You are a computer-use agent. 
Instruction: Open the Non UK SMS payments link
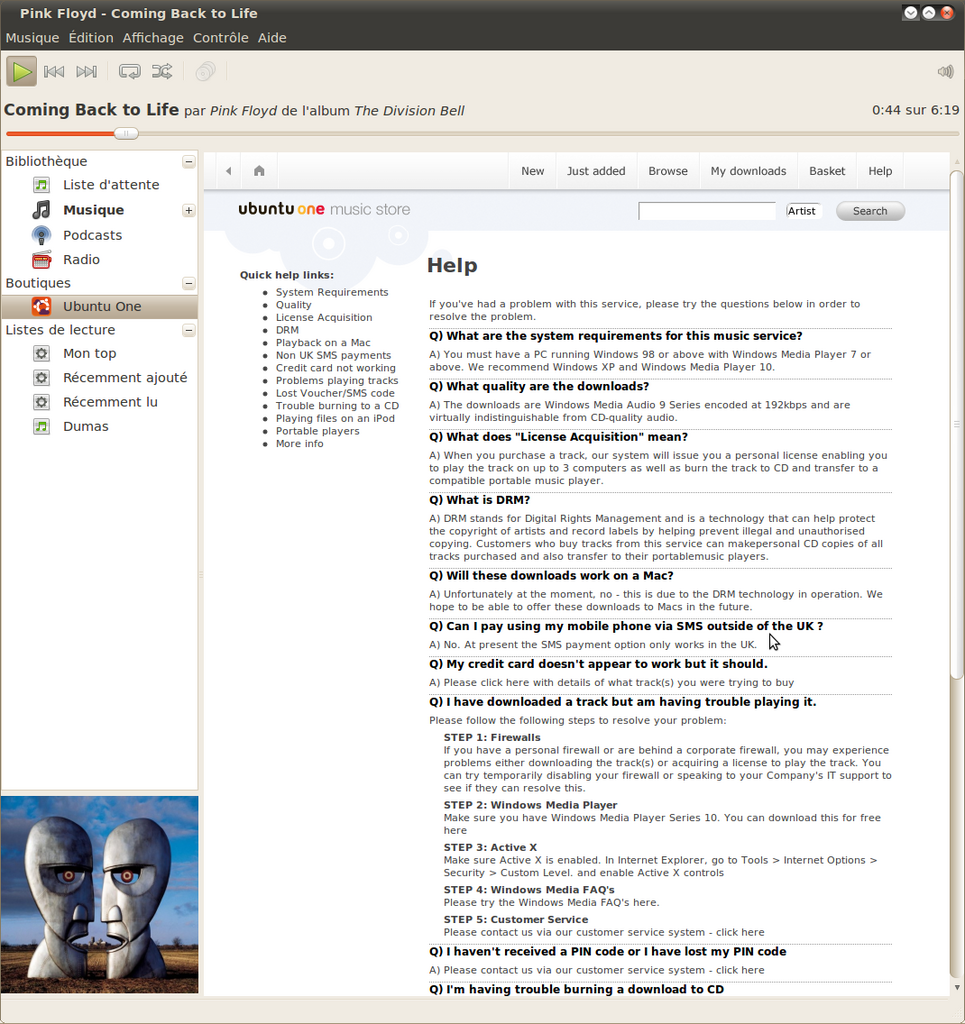(x=333, y=355)
